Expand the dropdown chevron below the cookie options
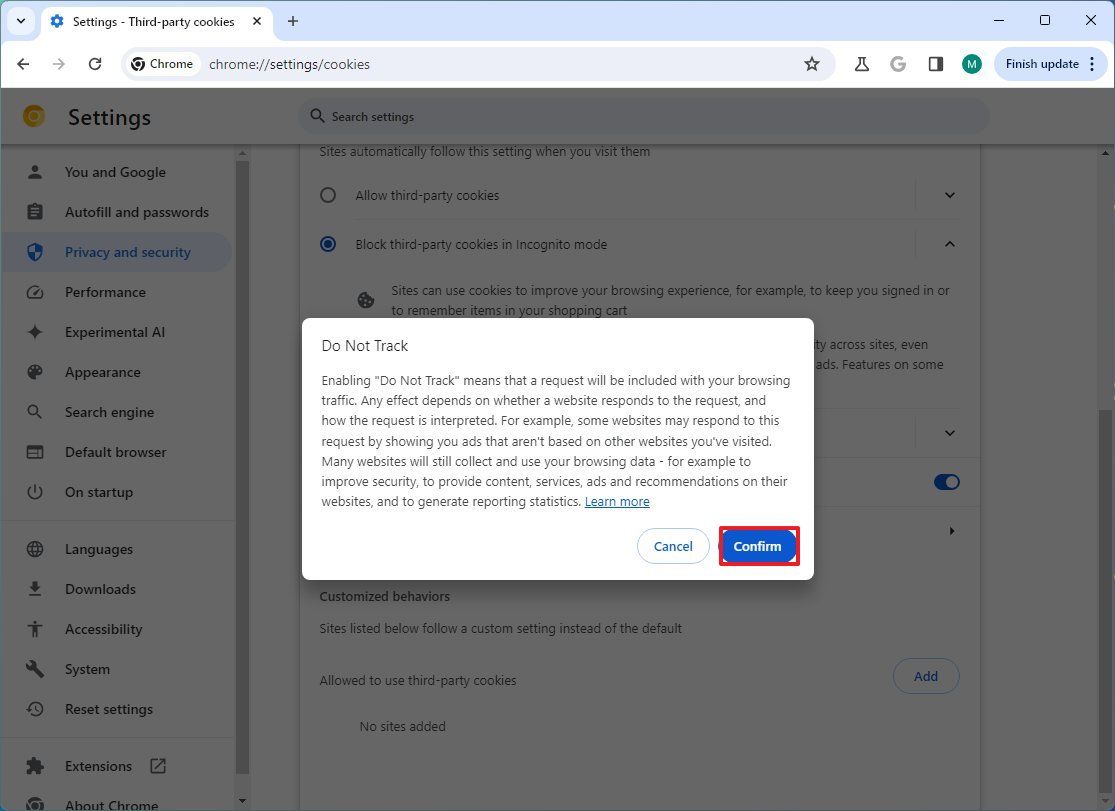 (949, 432)
